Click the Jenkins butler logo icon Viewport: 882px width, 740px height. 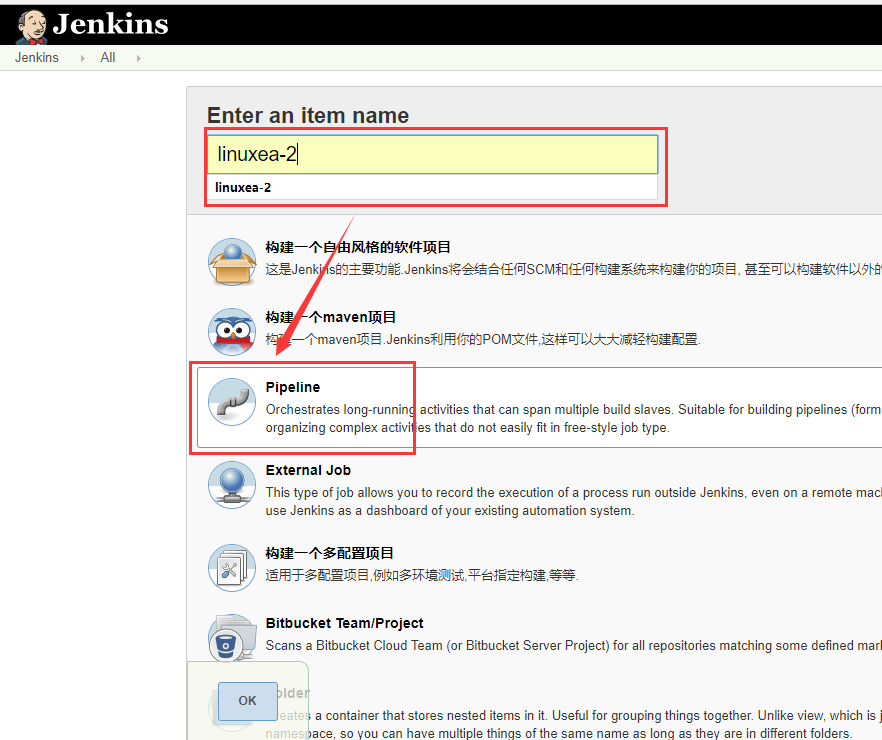tap(32, 26)
